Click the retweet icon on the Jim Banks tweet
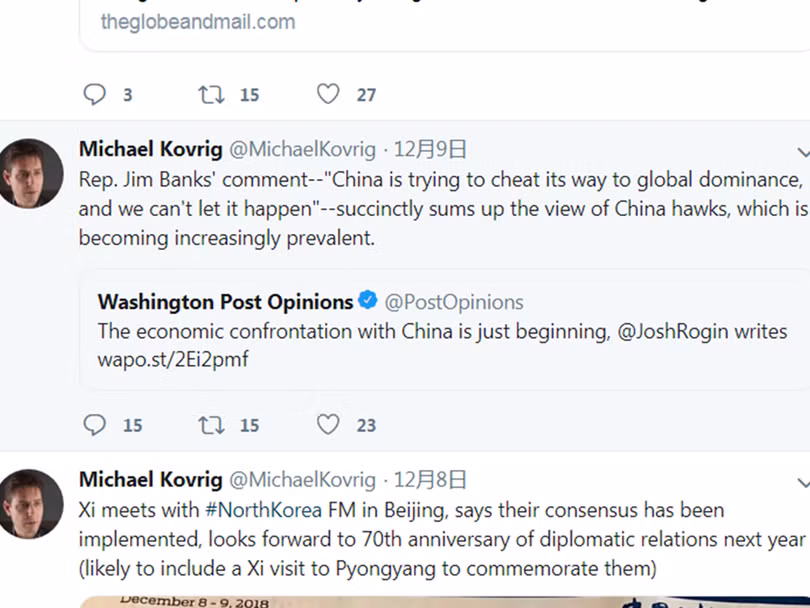810x608 pixels. [210, 424]
